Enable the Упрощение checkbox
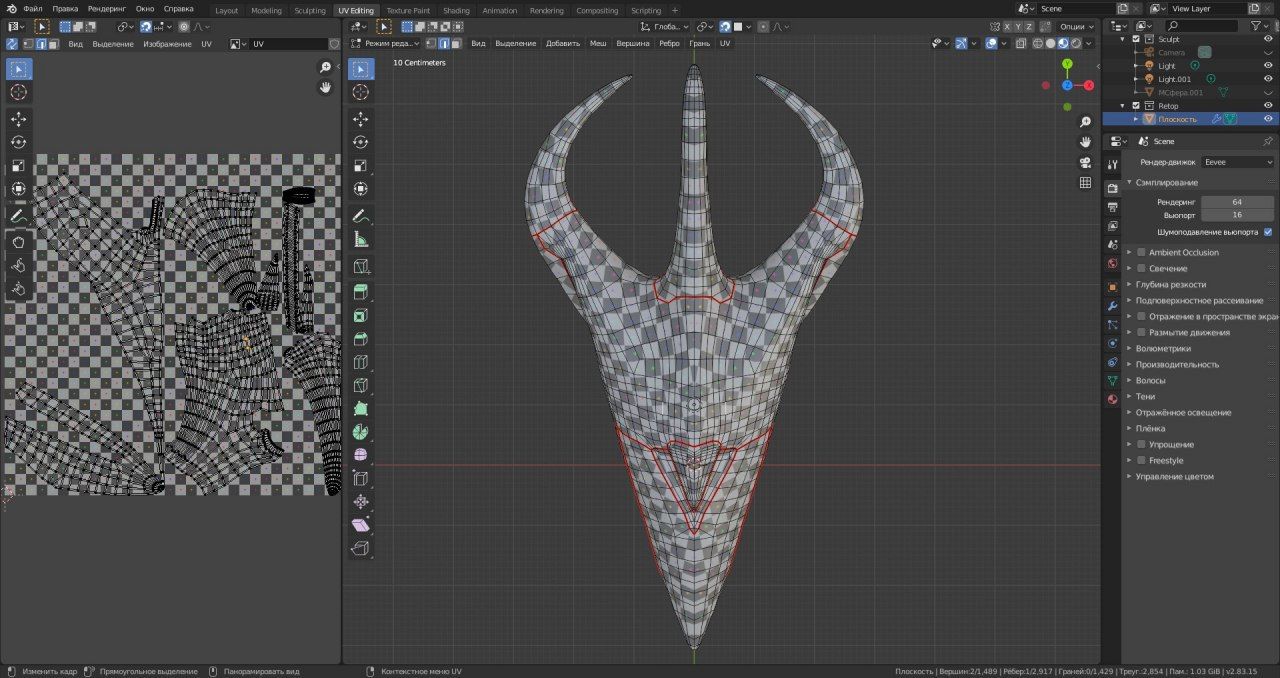Screen dimensions: 1280x678 1141,444
